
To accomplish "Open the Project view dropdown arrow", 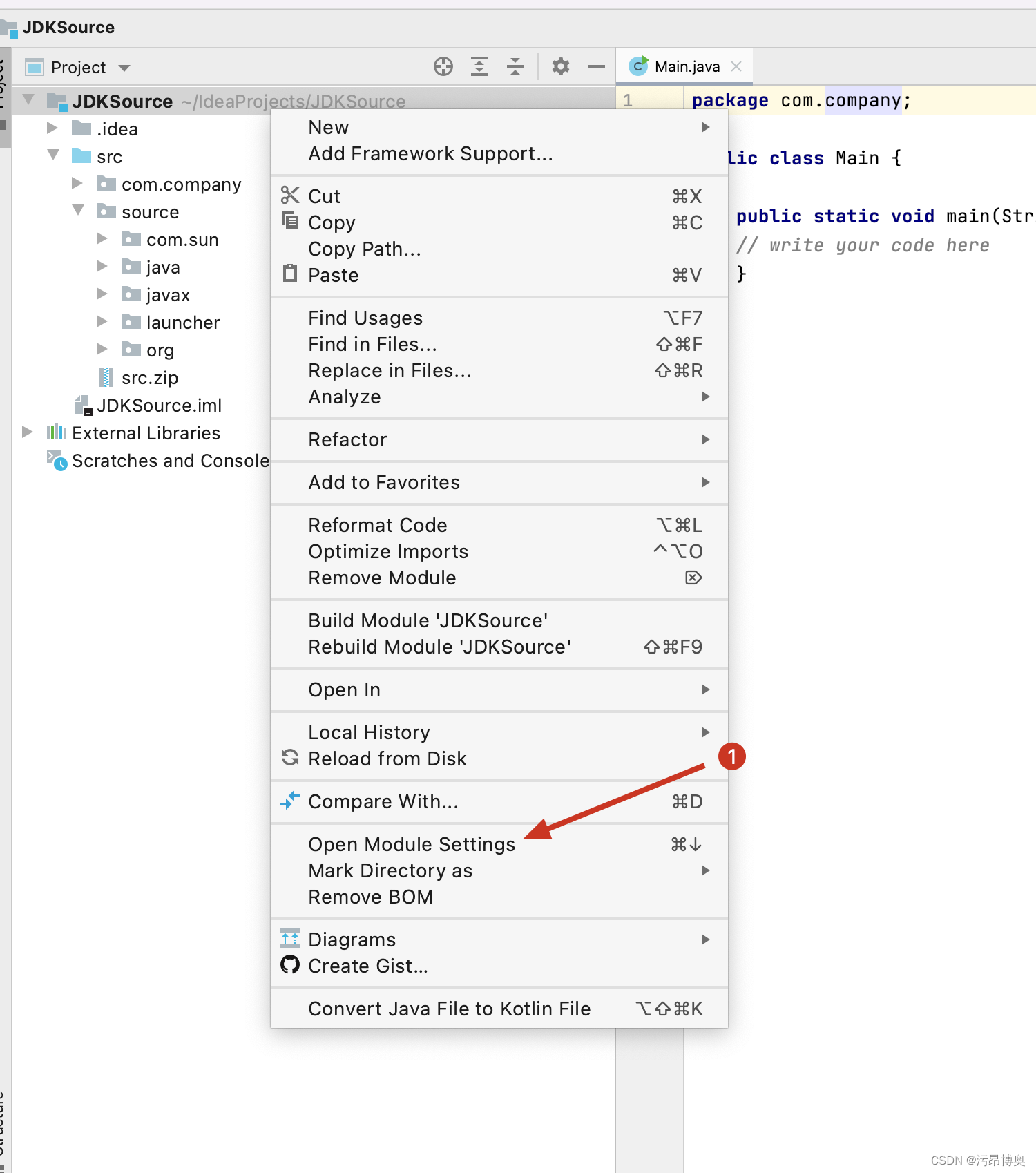I will [x=124, y=68].
